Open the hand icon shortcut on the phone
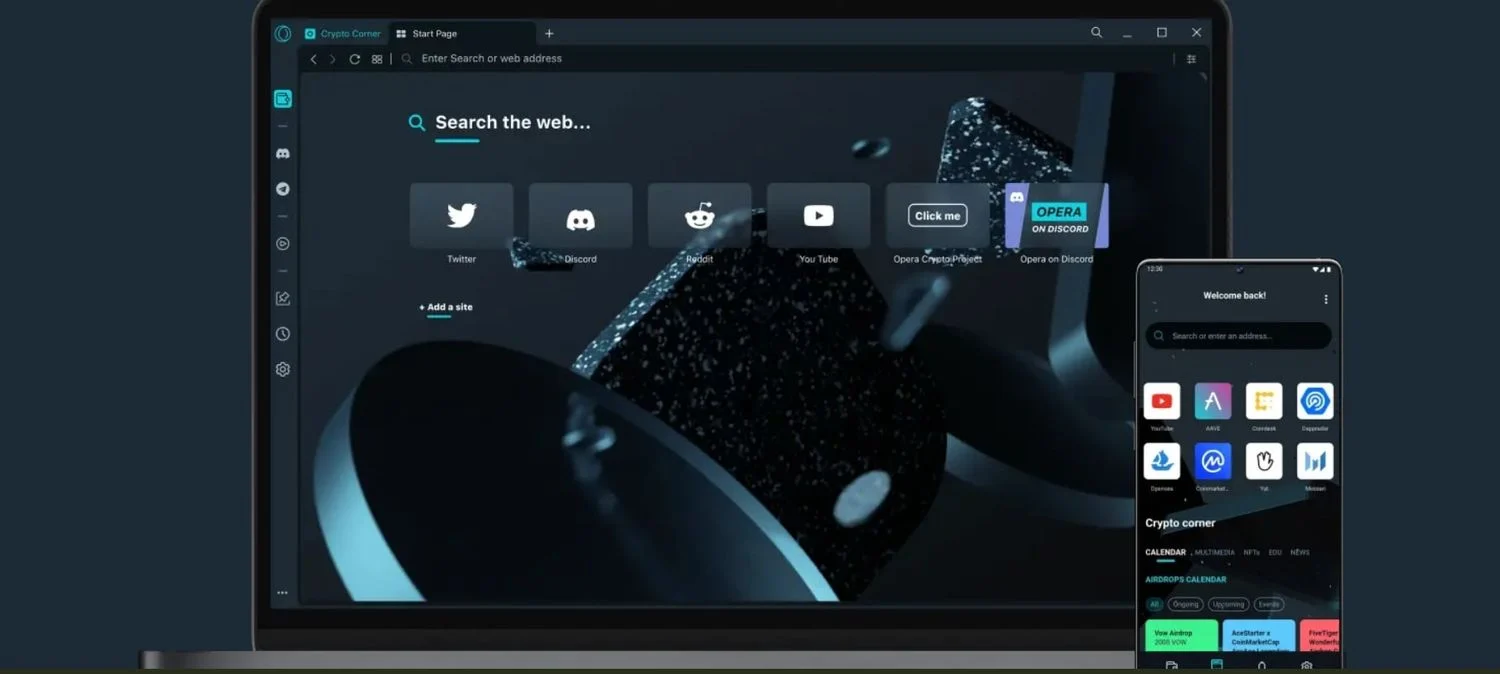 pos(1264,461)
